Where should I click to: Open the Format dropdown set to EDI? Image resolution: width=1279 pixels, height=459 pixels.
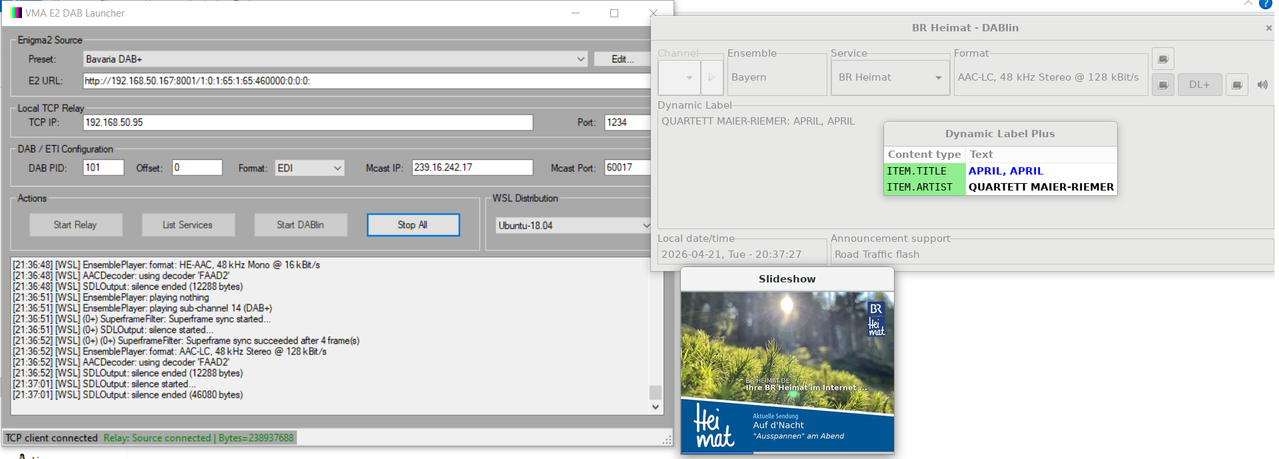point(310,168)
